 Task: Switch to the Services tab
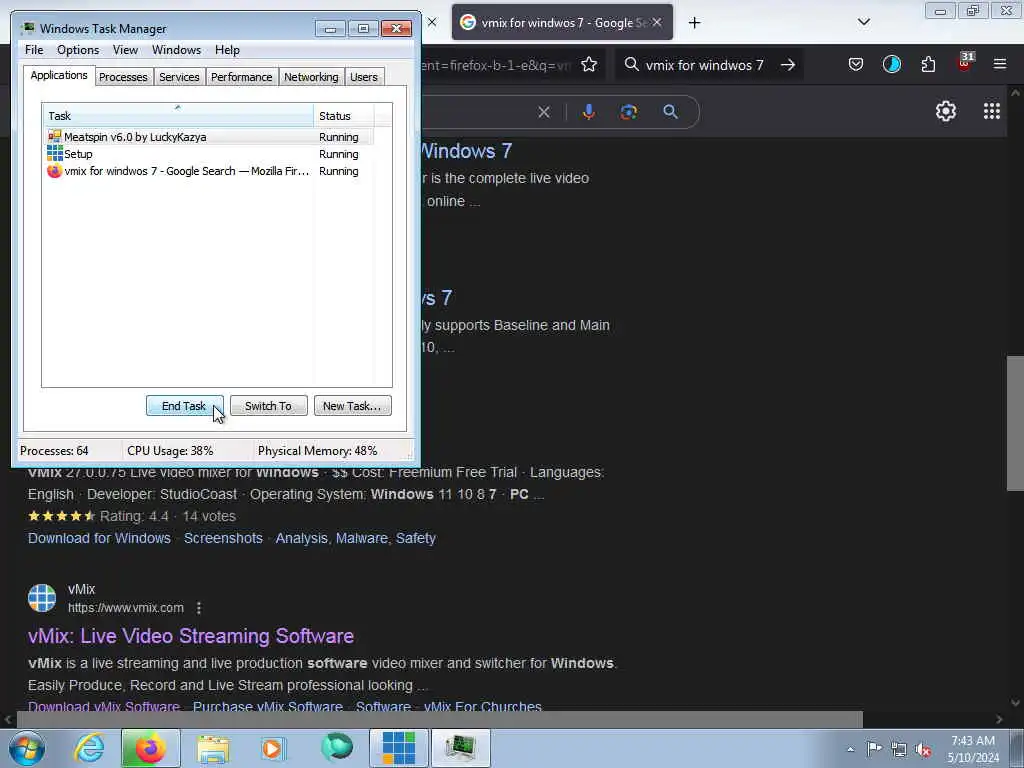click(x=179, y=77)
